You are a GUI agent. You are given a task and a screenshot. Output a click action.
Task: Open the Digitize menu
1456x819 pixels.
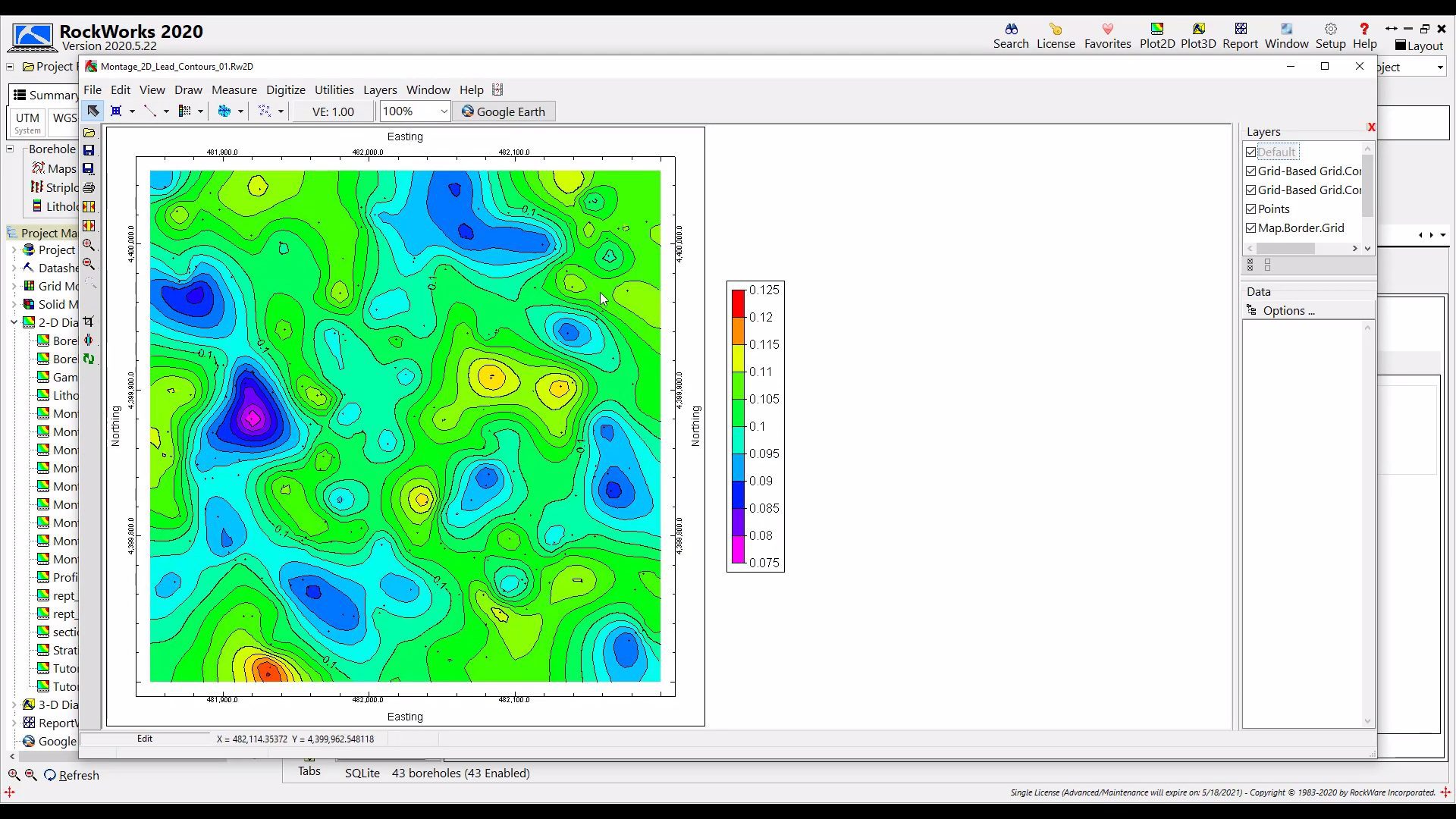pos(286,89)
